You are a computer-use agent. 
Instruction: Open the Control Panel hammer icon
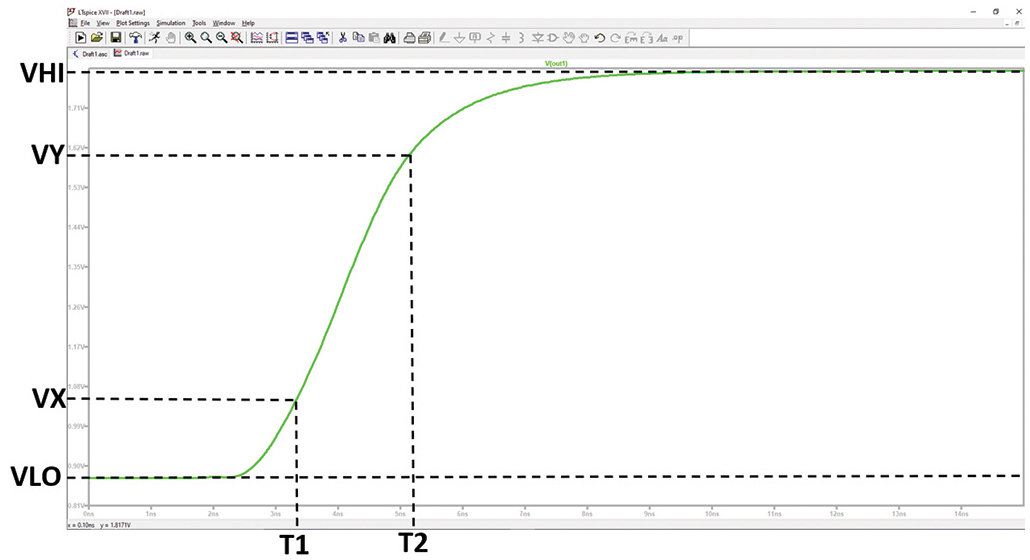point(135,38)
